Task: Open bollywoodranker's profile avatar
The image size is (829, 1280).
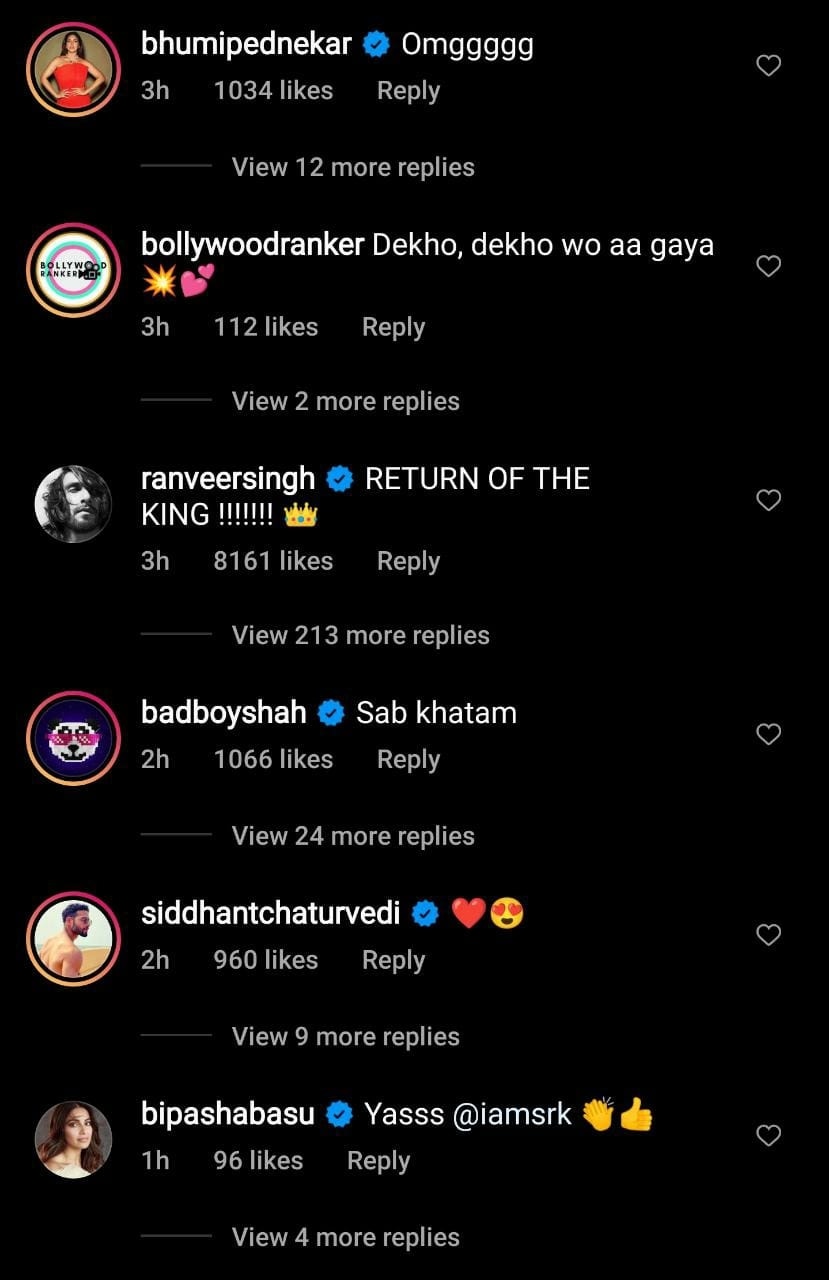Action: [x=73, y=270]
